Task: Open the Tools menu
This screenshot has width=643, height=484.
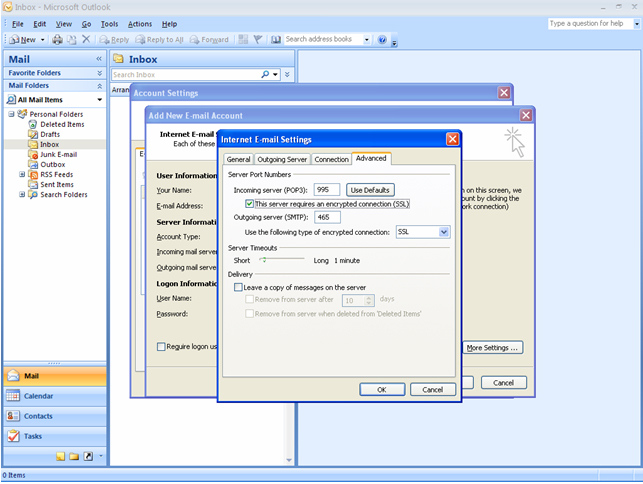Action: pyautogui.click(x=109, y=23)
